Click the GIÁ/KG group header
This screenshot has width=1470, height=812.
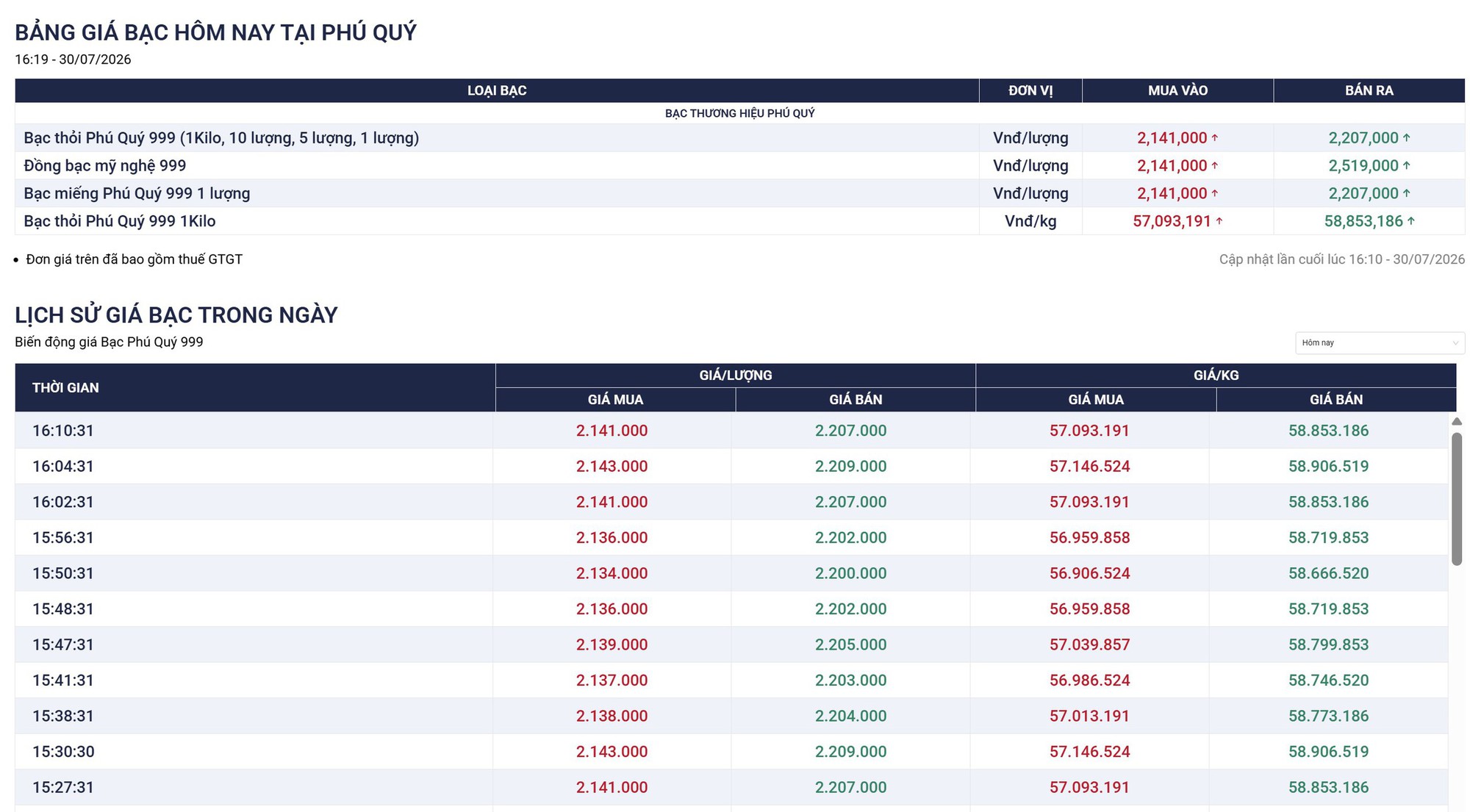[x=1216, y=376]
